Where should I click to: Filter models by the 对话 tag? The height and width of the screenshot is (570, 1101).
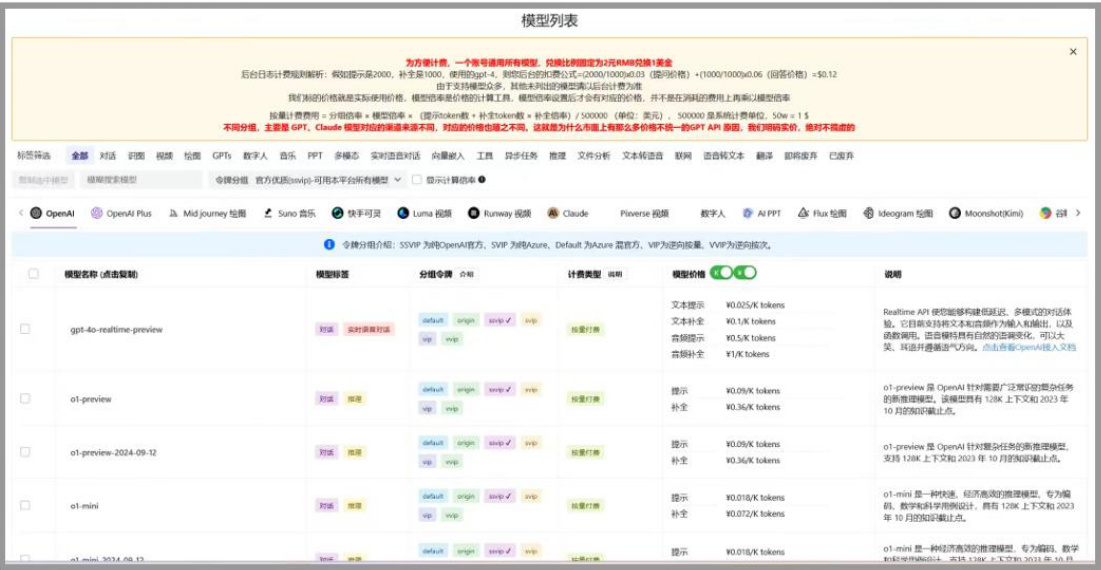[107, 156]
